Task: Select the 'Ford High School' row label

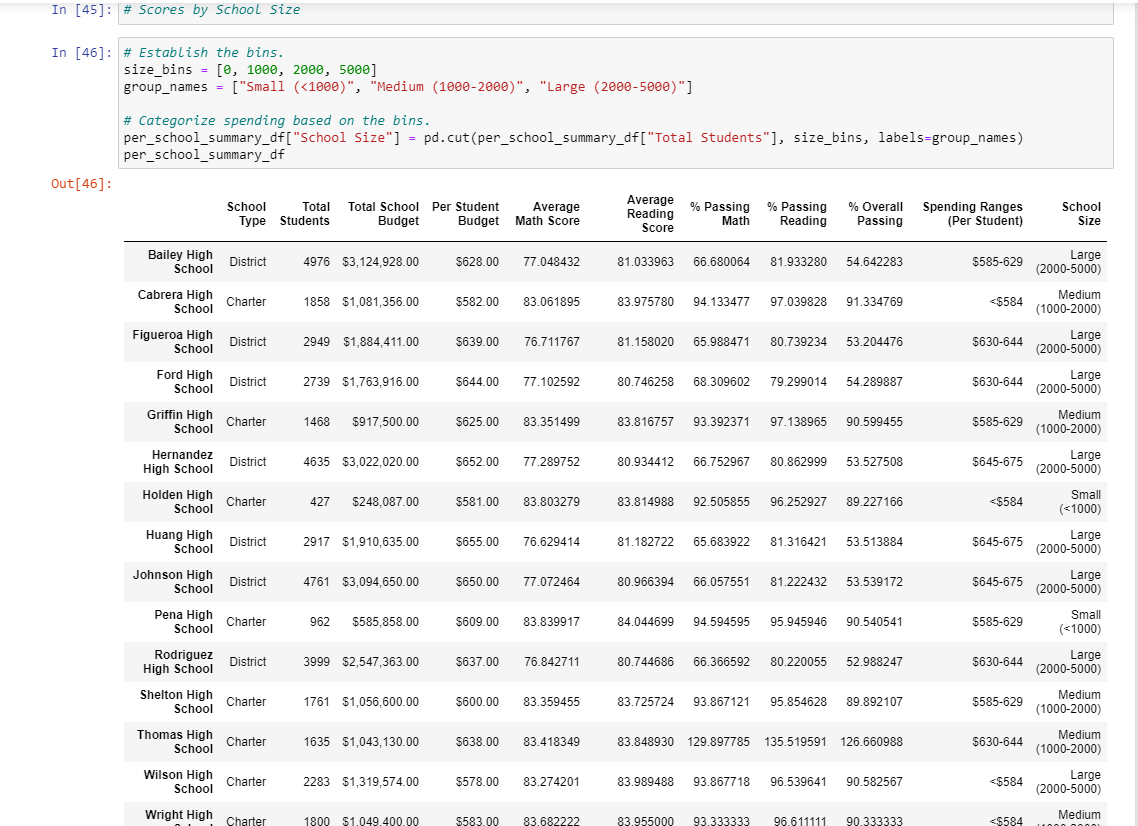Action: point(184,382)
